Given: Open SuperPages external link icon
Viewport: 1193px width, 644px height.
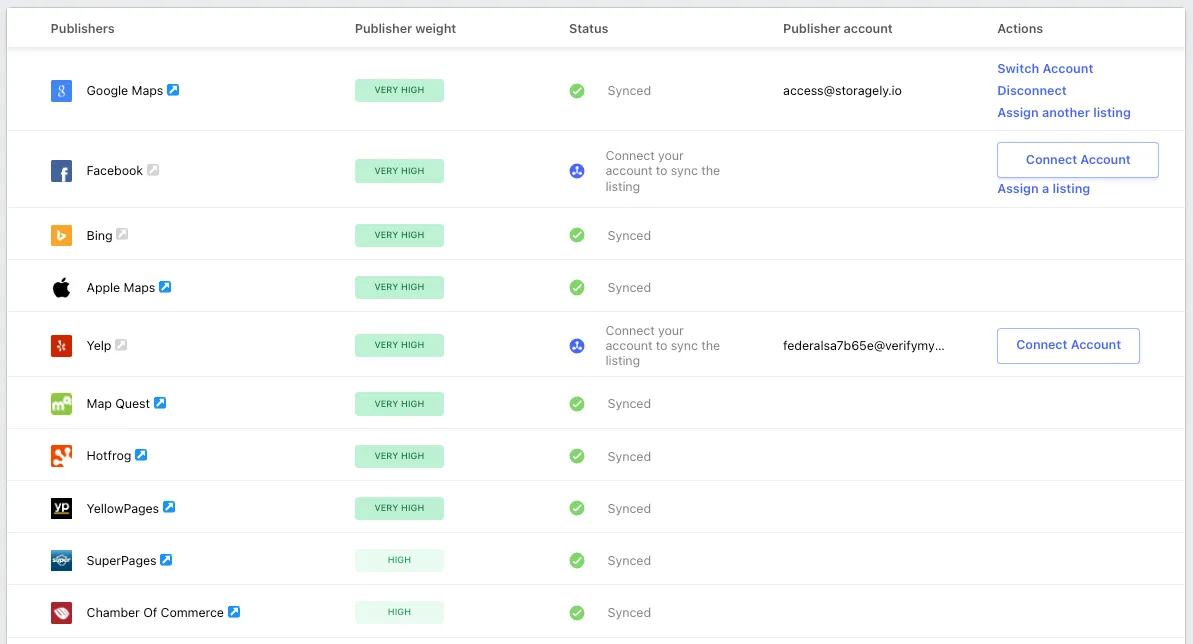Looking at the screenshot, I should (x=166, y=560).
